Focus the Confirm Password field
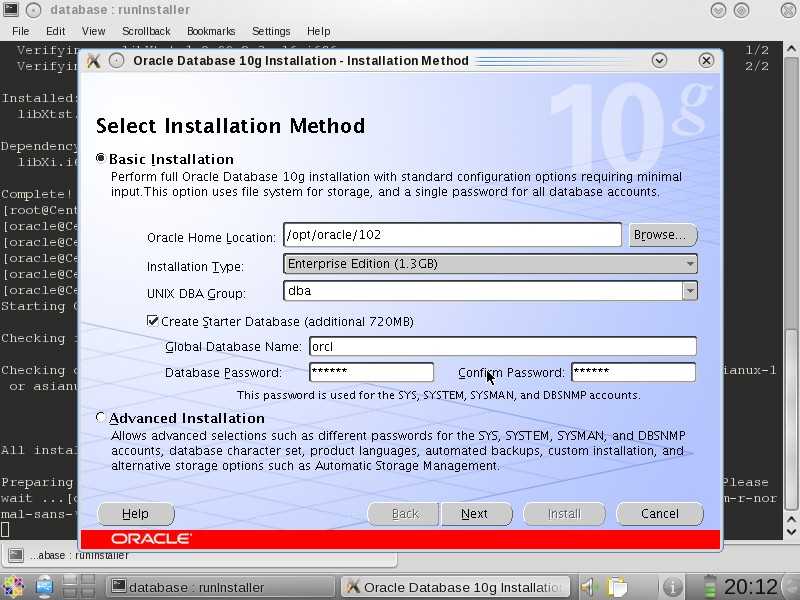The image size is (800, 600). pyautogui.click(x=633, y=372)
